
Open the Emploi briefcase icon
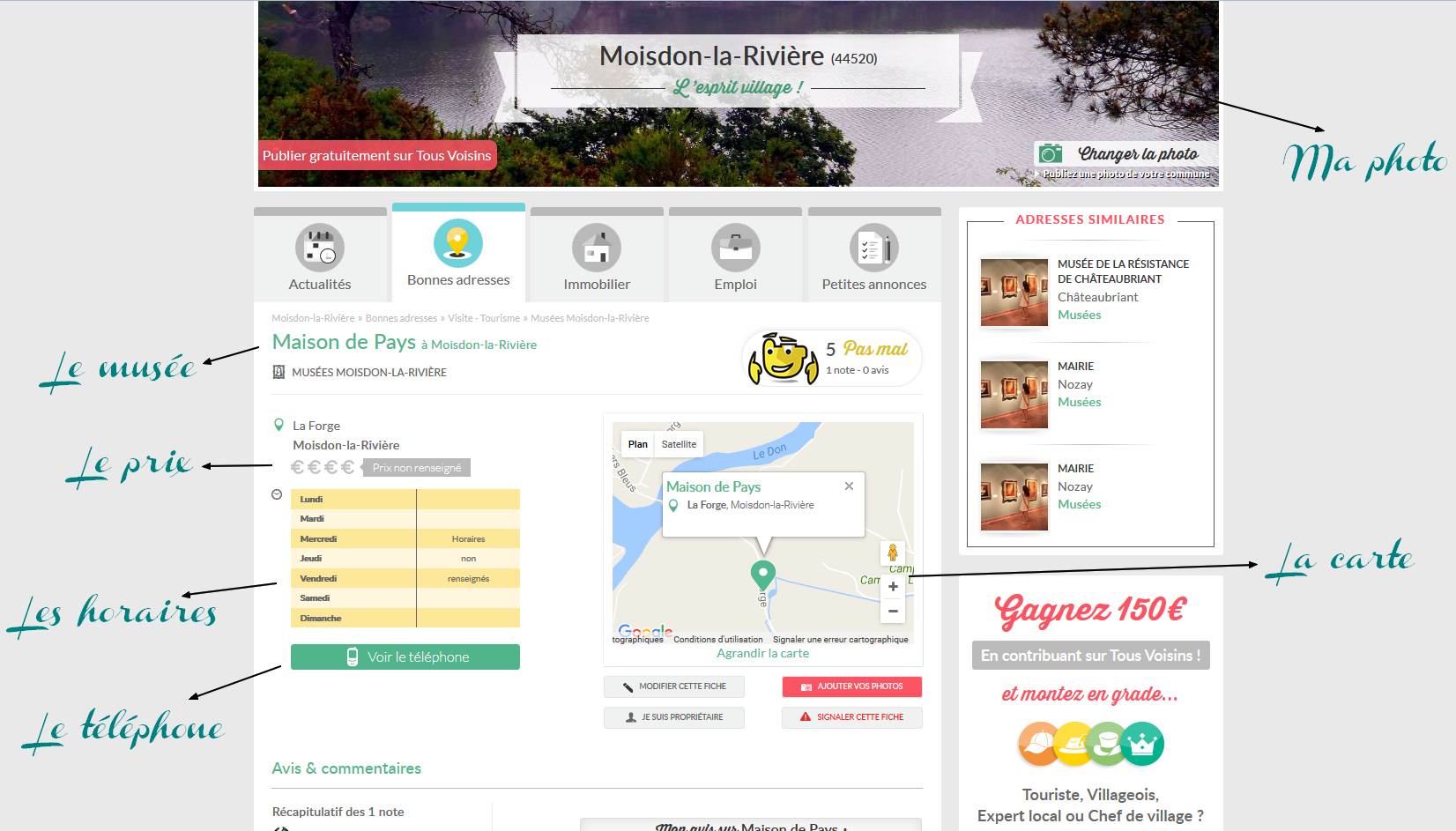pos(735,247)
